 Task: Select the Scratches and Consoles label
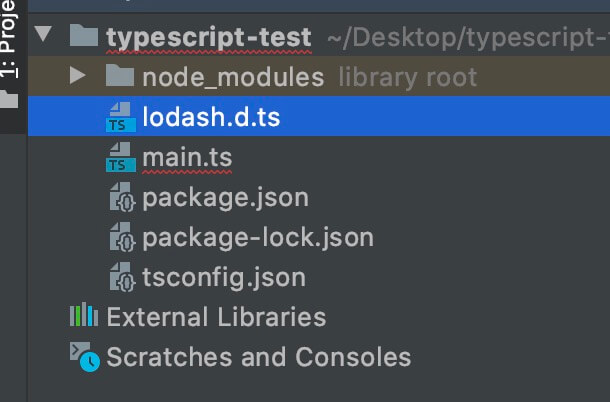click(258, 356)
